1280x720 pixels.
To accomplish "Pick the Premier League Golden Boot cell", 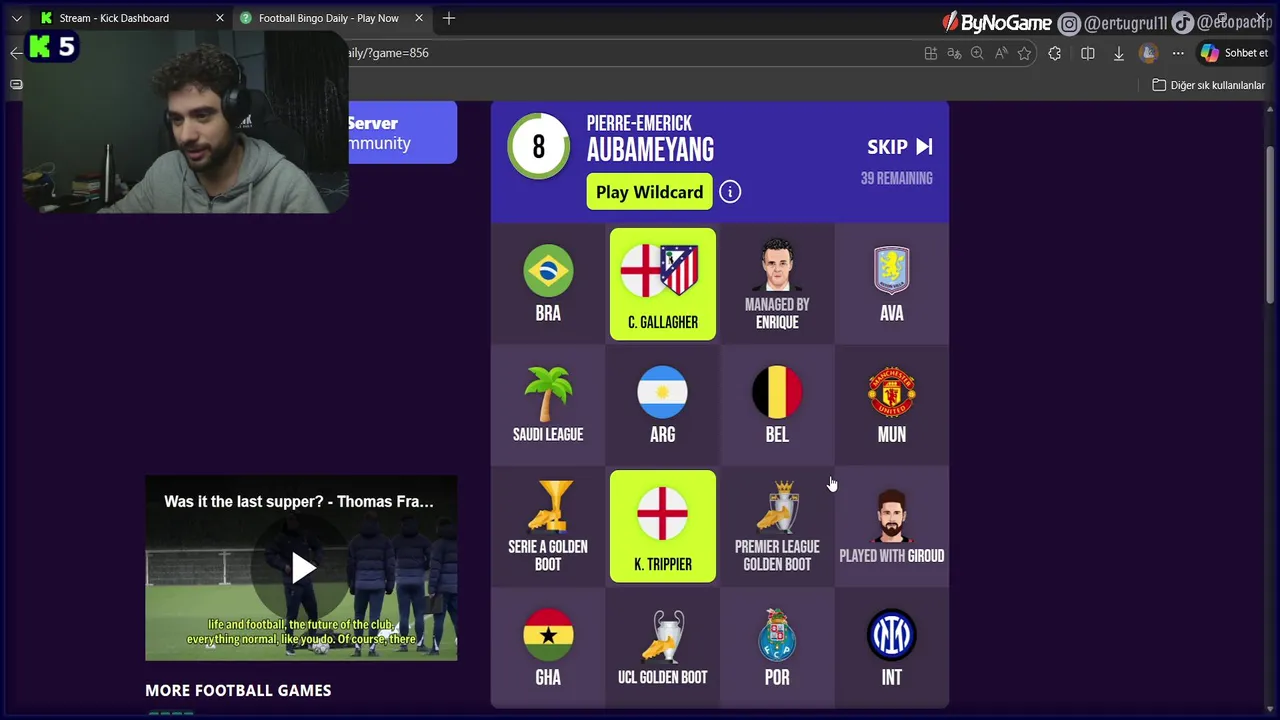I will tap(777, 526).
